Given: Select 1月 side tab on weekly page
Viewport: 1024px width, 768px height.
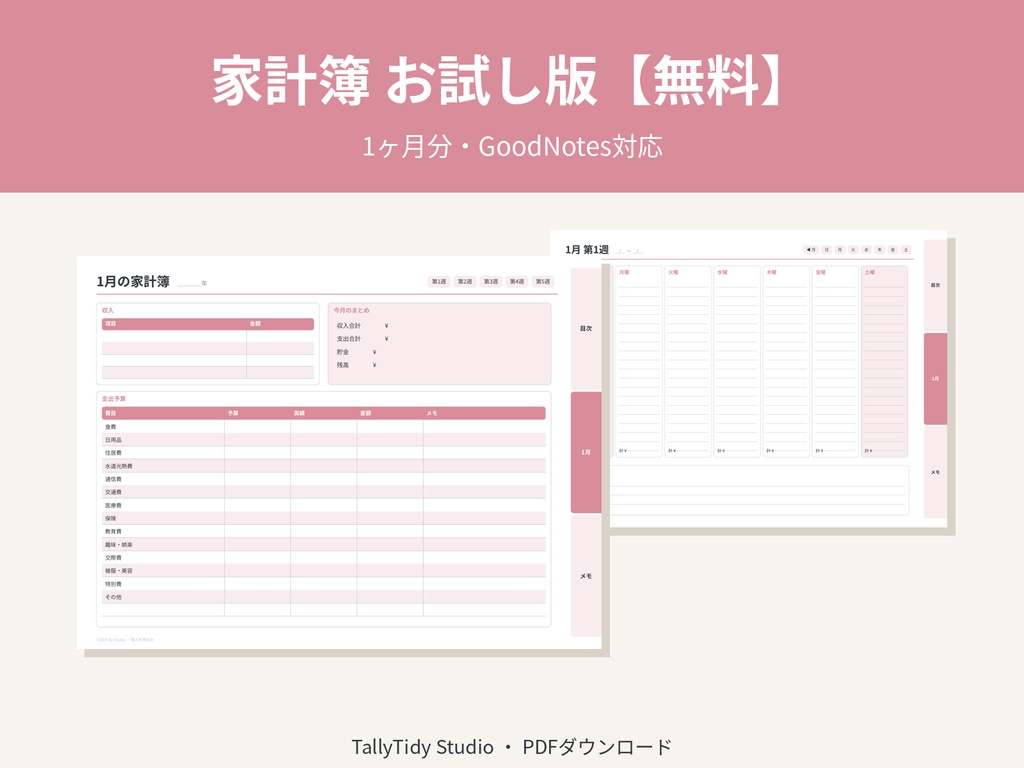Looking at the screenshot, I should click(x=935, y=379).
